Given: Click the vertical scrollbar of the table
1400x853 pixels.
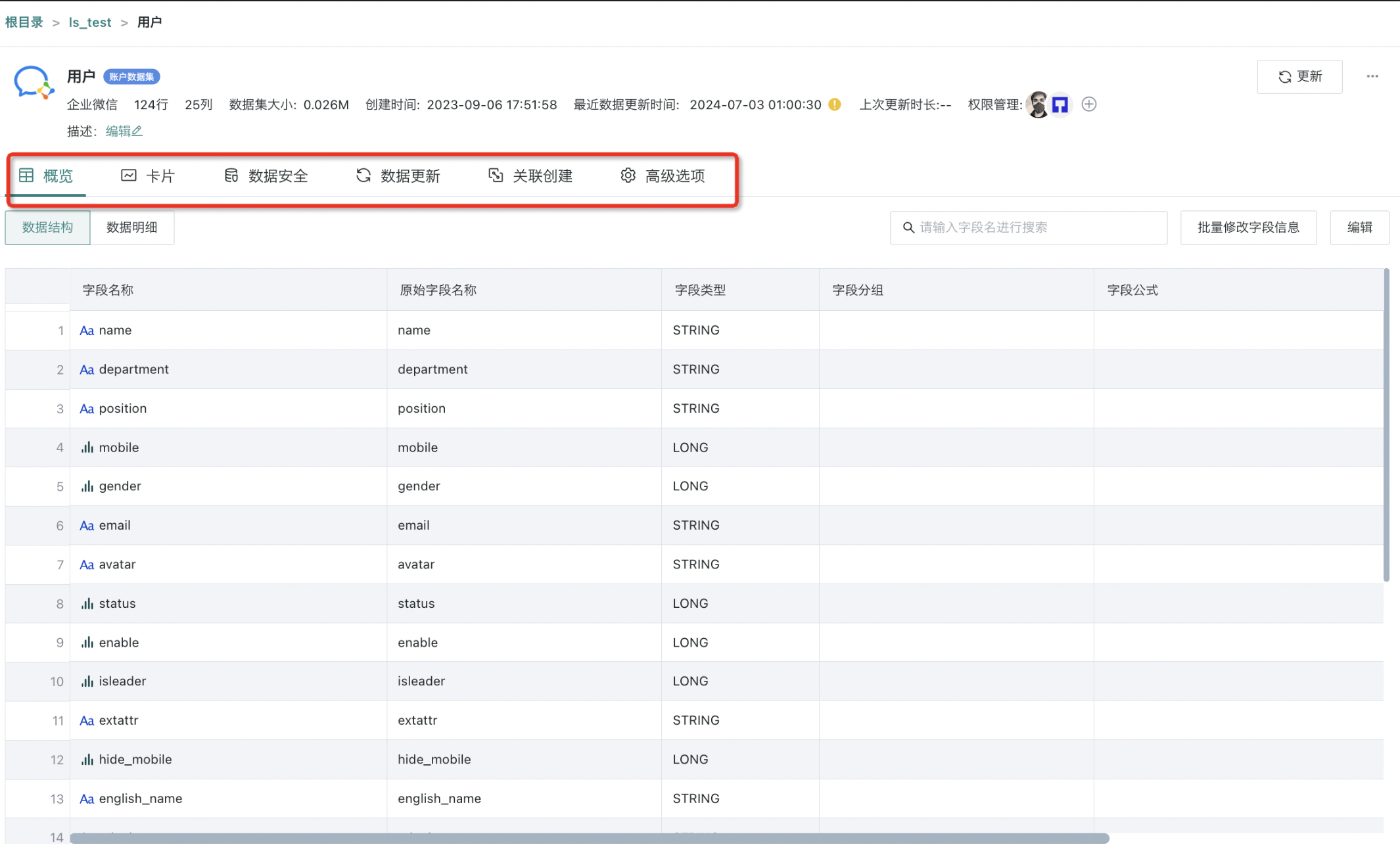Looking at the screenshot, I should click(x=1386, y=425).
